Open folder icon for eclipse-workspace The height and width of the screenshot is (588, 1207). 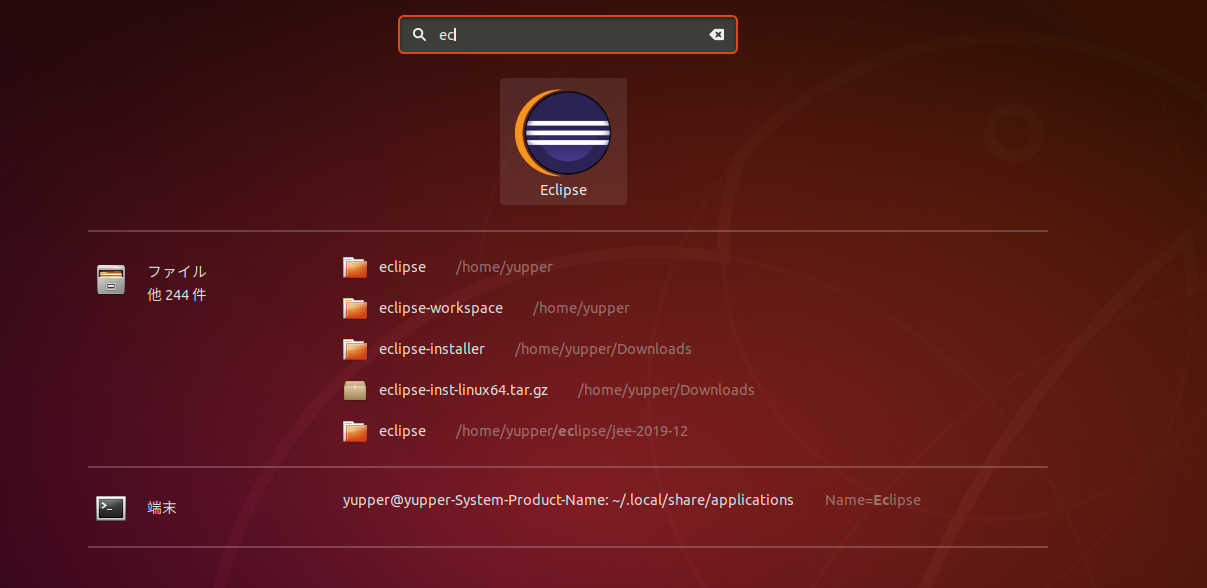pyautogui.click(x=355, y=308)
